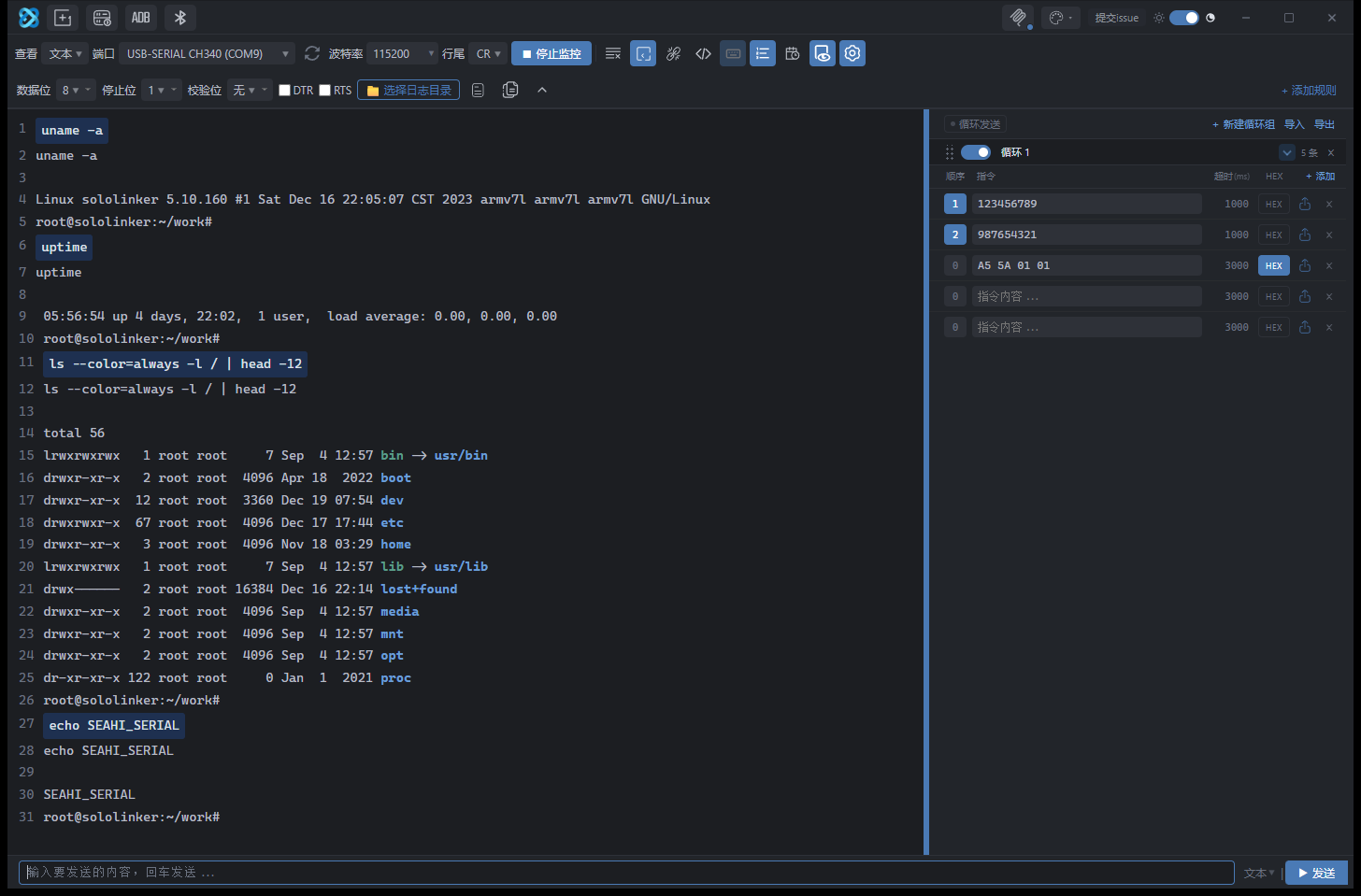This screenshot has width=1361, height=896.
Task: Click the 发送 send button
Action: coord(1316,873)
